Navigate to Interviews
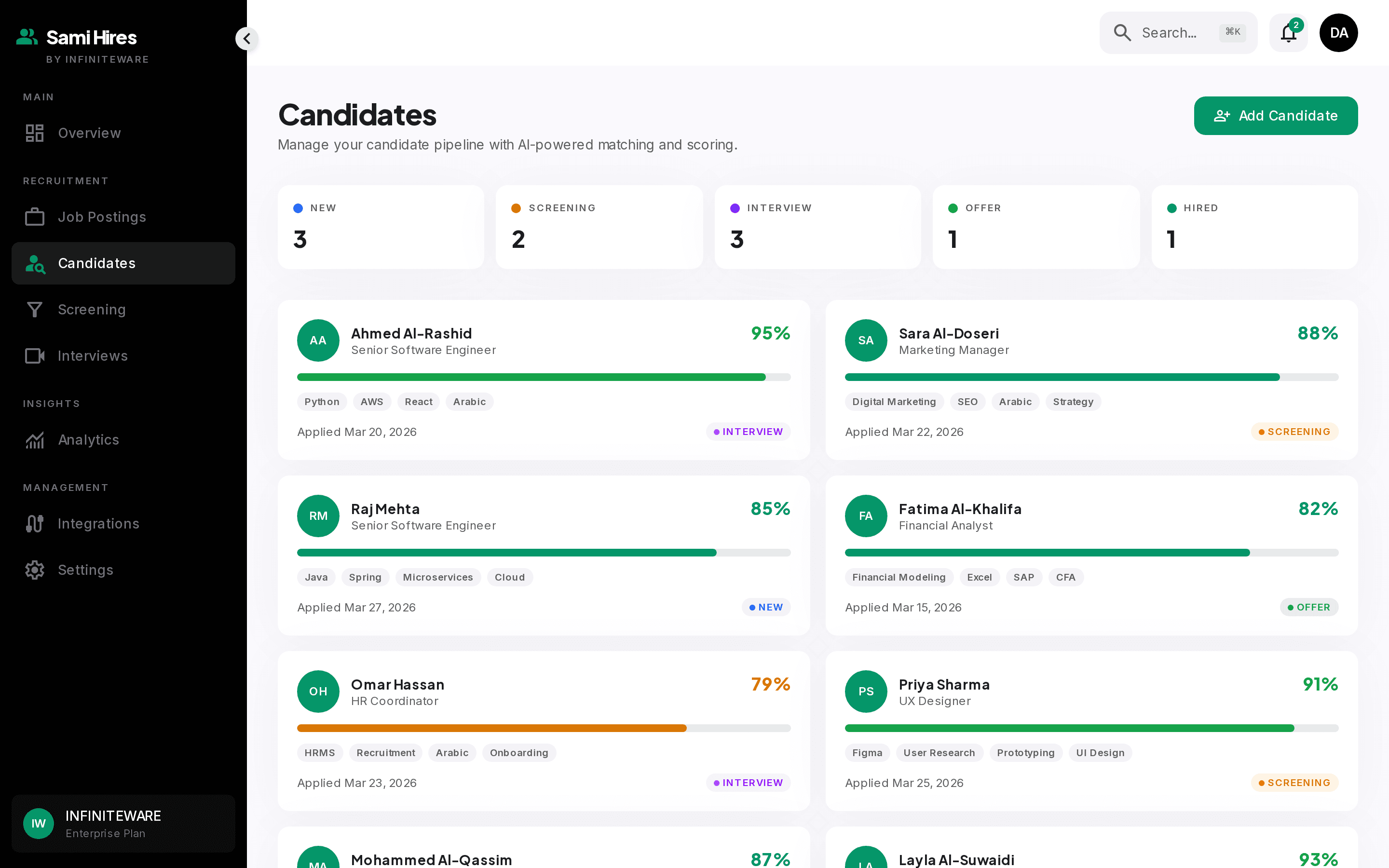The image size is (1389, 868). [x=123, y=356]
